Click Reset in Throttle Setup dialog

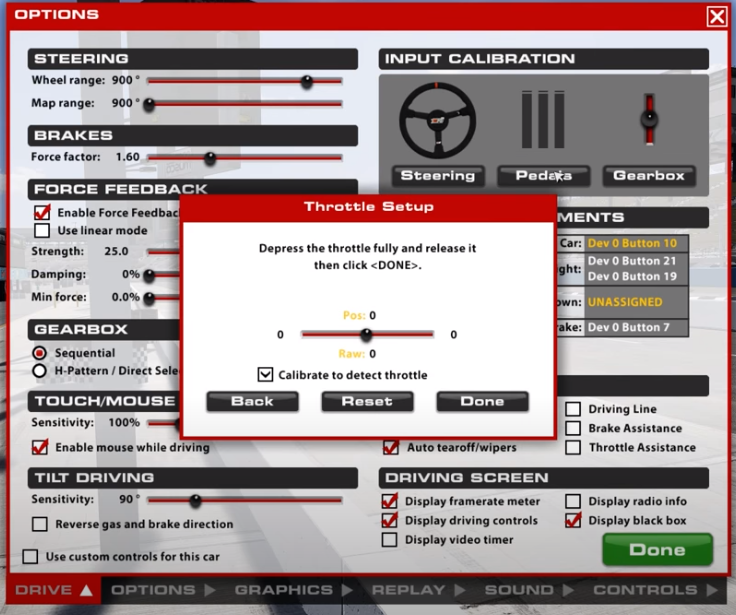pyautogui.click(x=367, y=401)
